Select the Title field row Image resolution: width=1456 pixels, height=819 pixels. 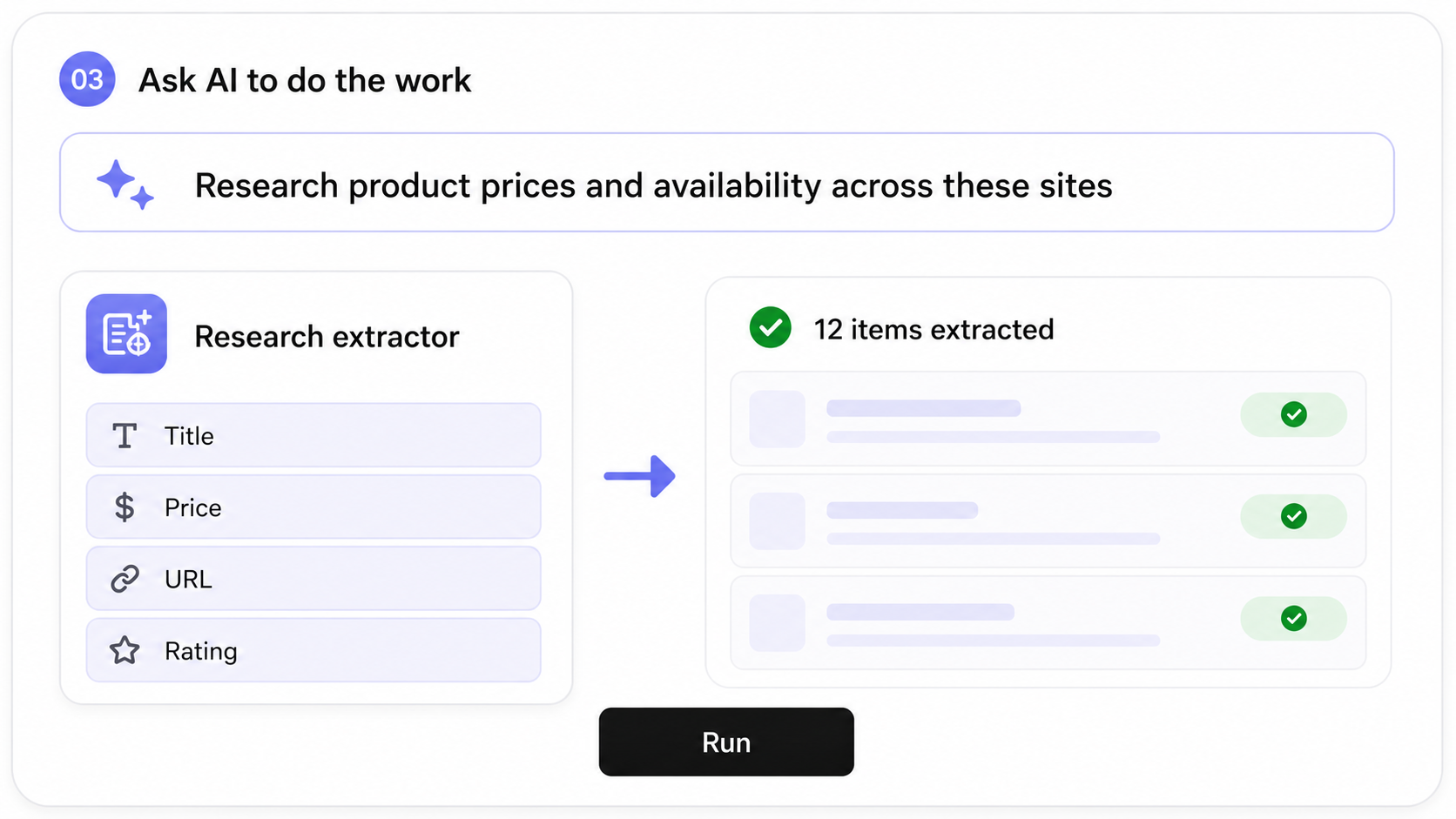point(313,435)
